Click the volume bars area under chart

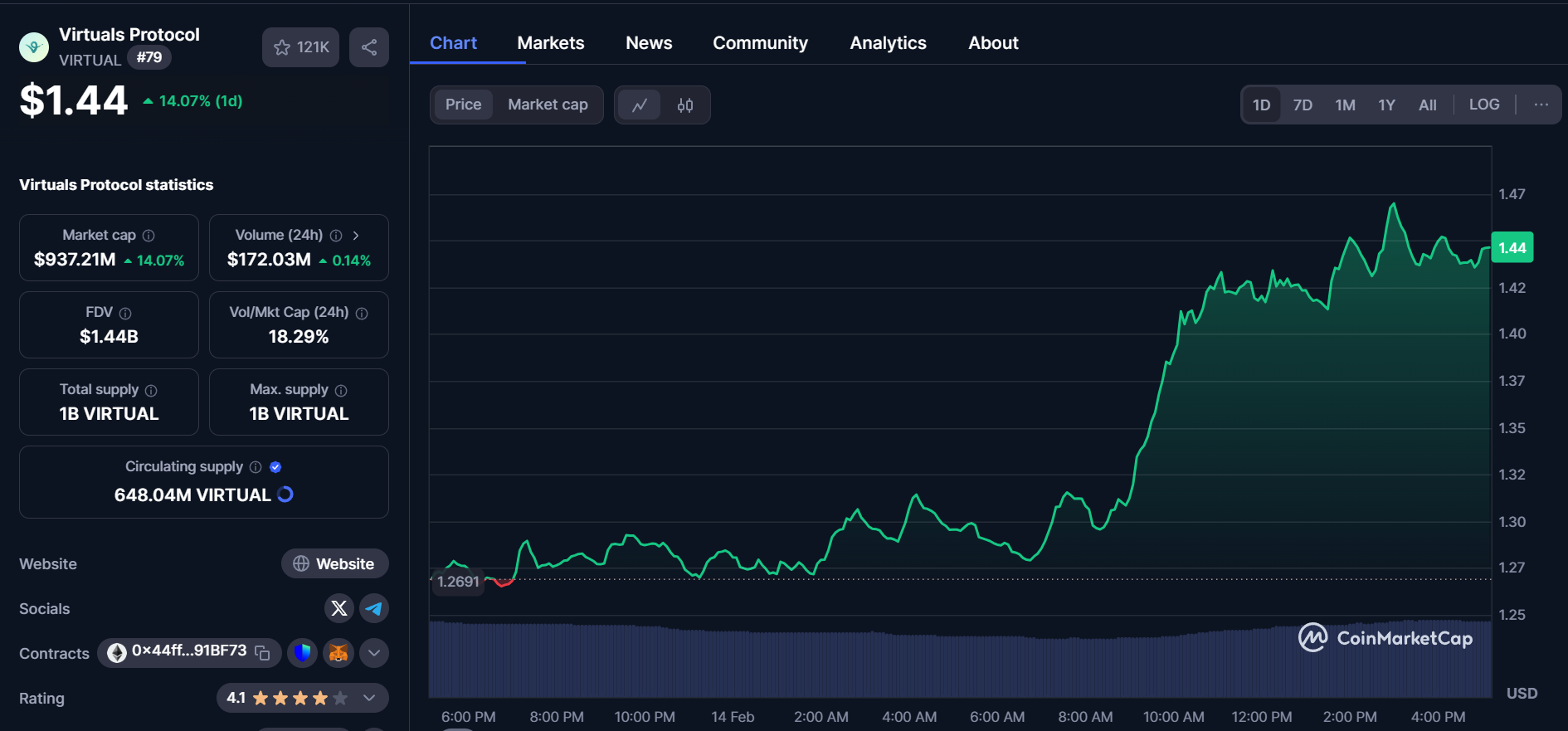click(x=960, y=660)
